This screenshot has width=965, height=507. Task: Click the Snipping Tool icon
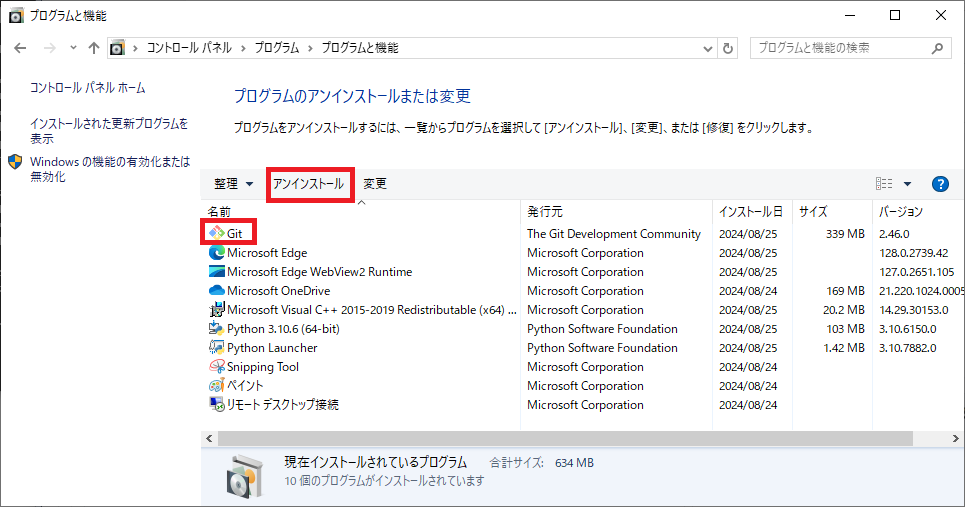216,367
